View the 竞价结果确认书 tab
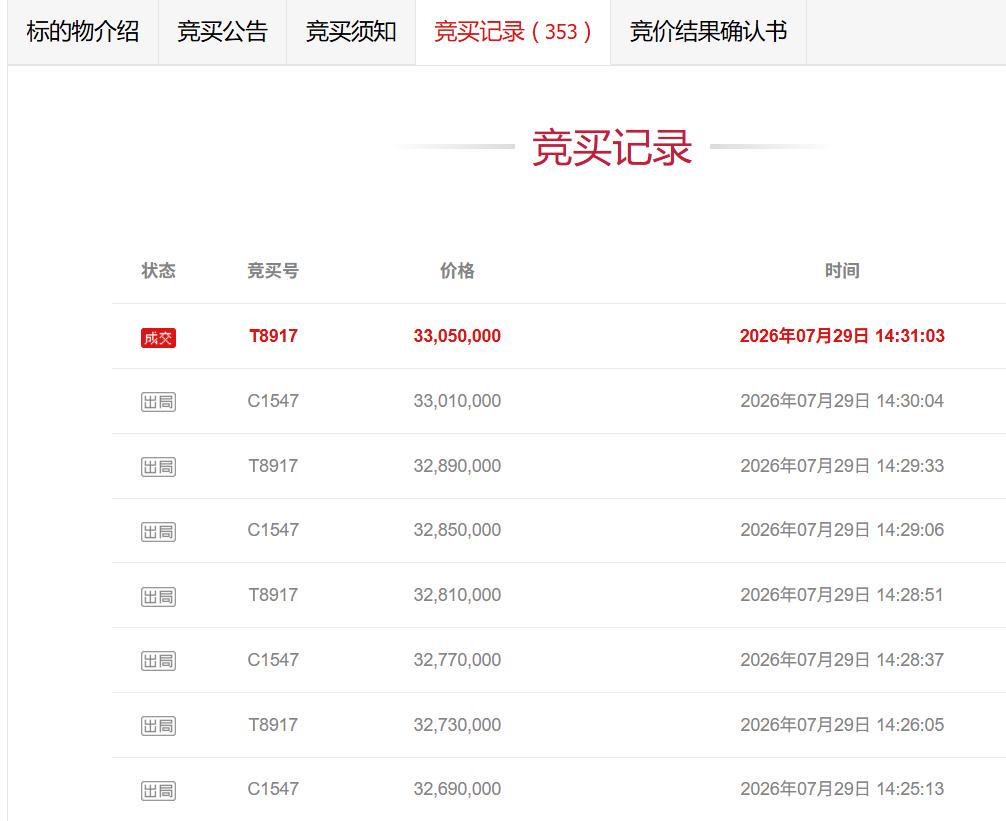Image resolution: width=1006 pixels, height=821 pixels. pyautogui.click(x=708, y=32)
